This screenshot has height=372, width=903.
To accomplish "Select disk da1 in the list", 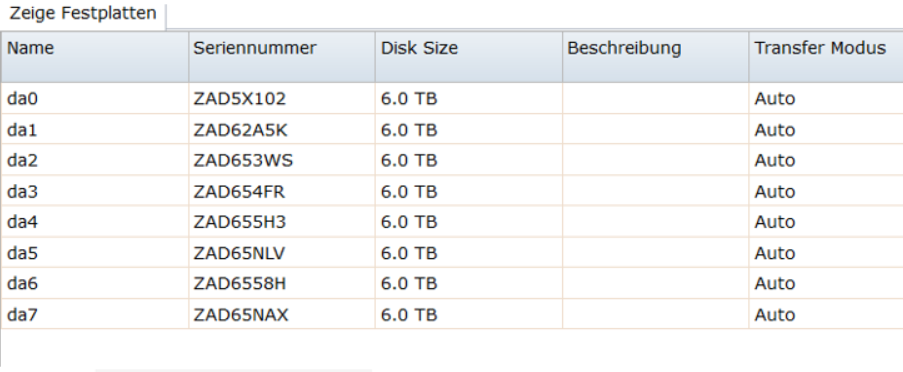I will (x=452, y=130).
